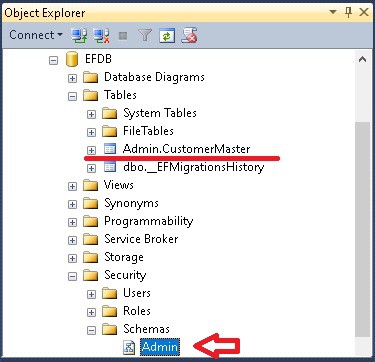Select the System Tables label

coord(160,113)
